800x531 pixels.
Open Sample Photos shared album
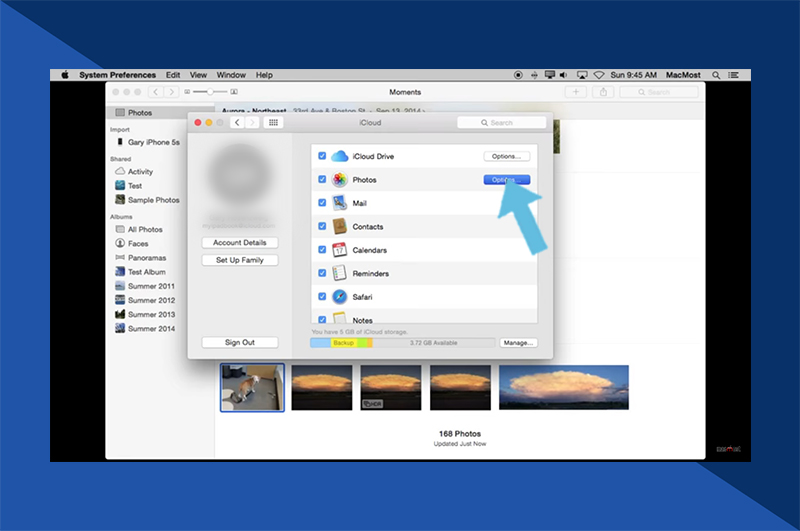point(147,200)
